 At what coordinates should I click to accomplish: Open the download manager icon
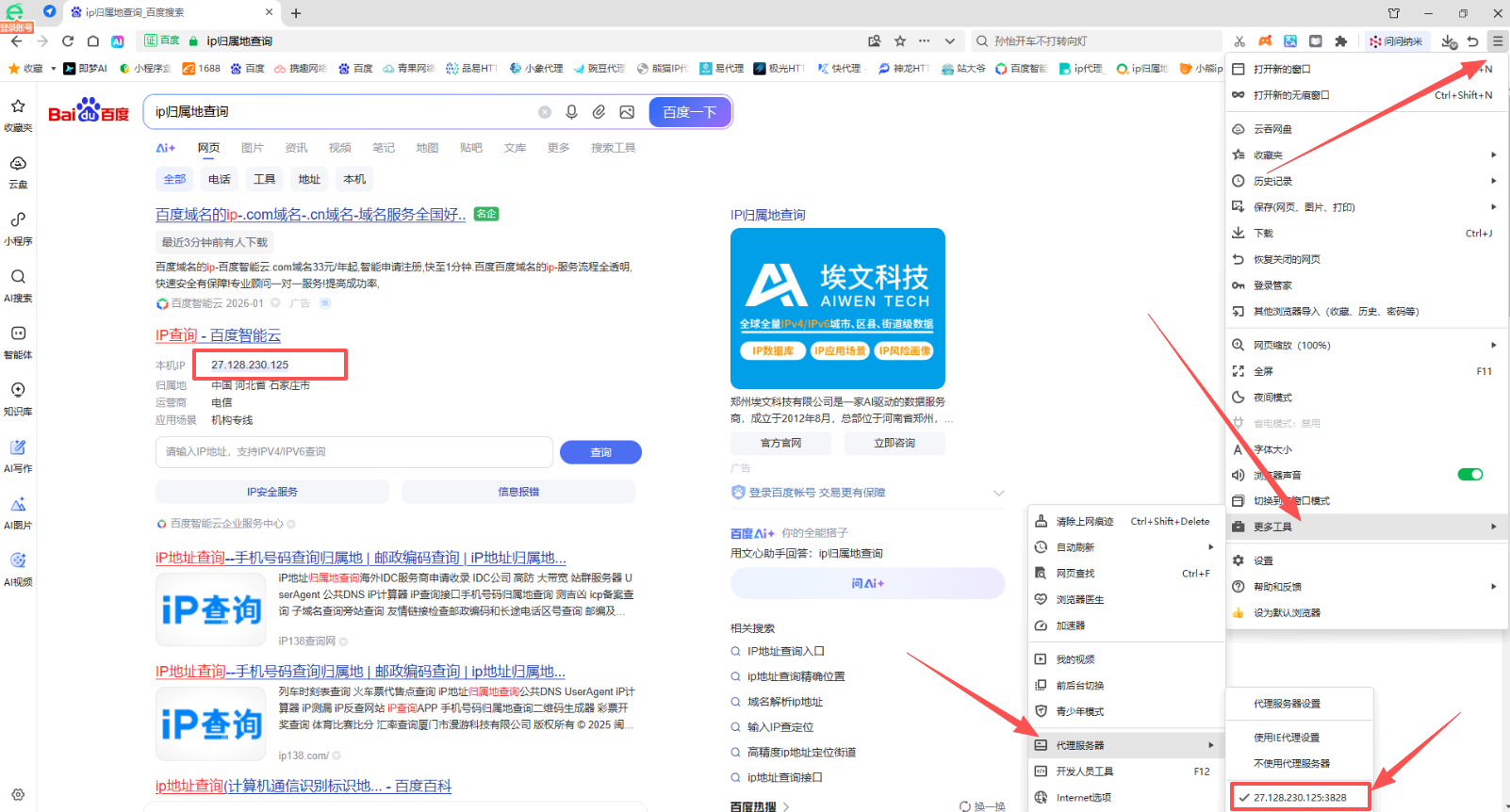(1449, 41)
